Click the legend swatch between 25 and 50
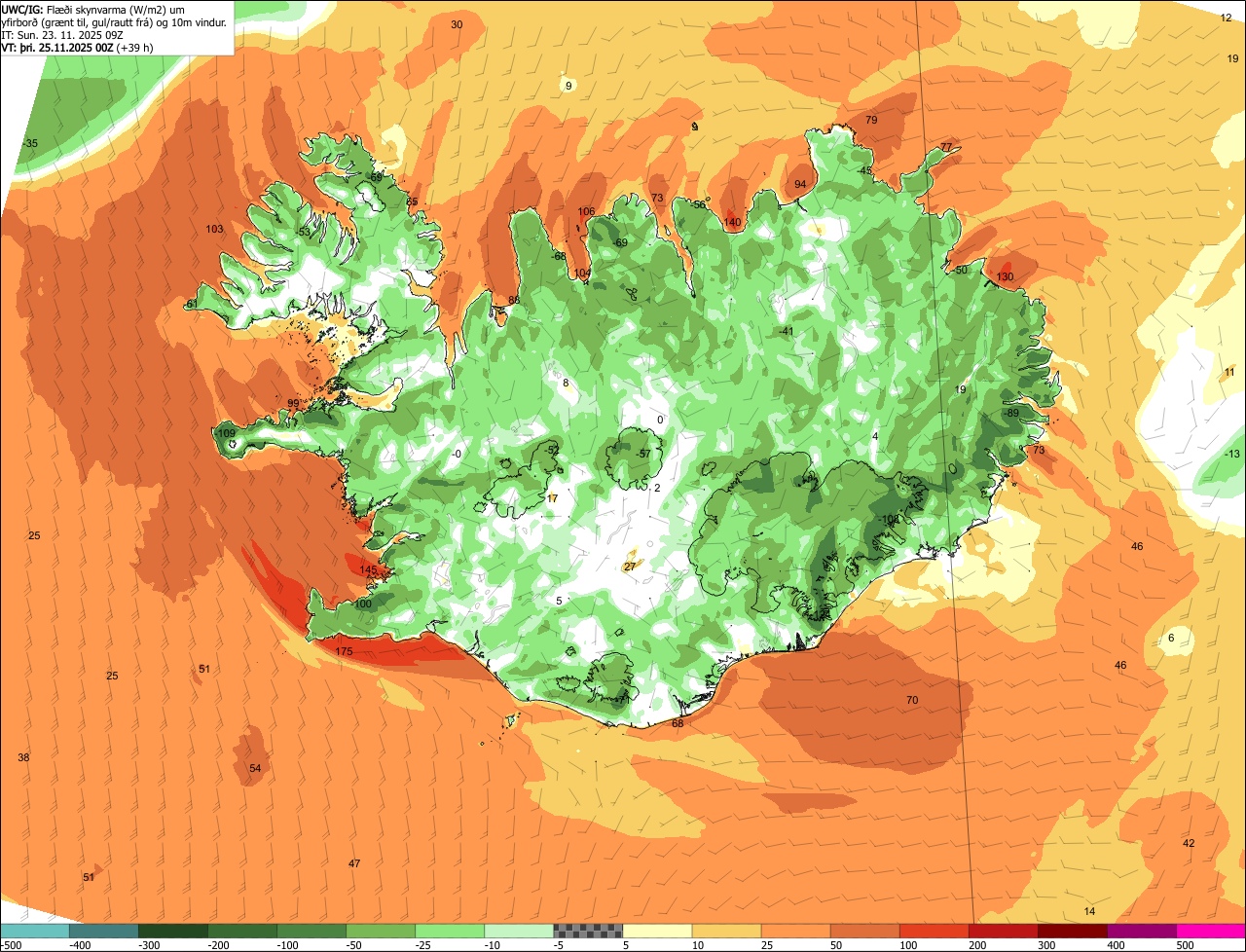1246x952 pixels. (795, 931)
